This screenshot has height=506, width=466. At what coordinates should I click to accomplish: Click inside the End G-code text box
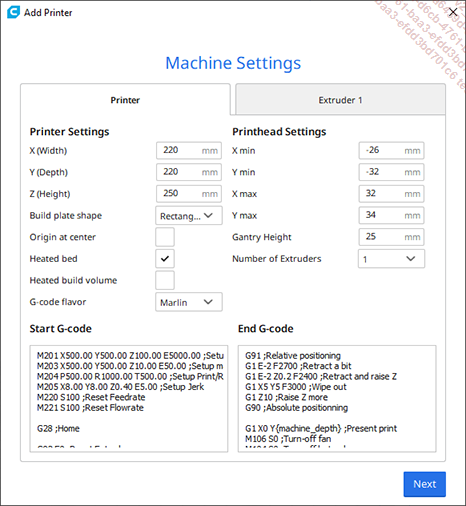coord(337,399)
